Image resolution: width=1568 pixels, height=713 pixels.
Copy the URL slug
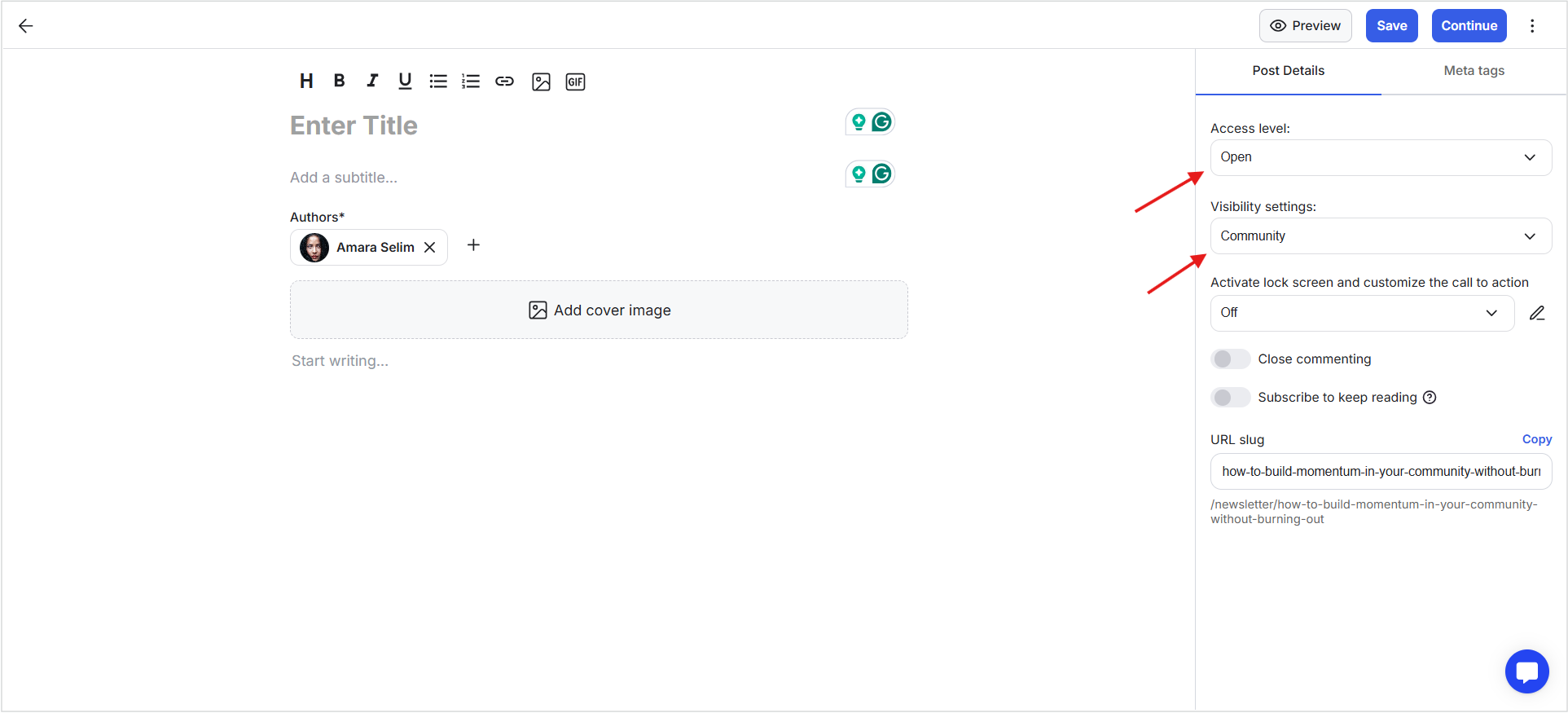[x=1536, y=439]
